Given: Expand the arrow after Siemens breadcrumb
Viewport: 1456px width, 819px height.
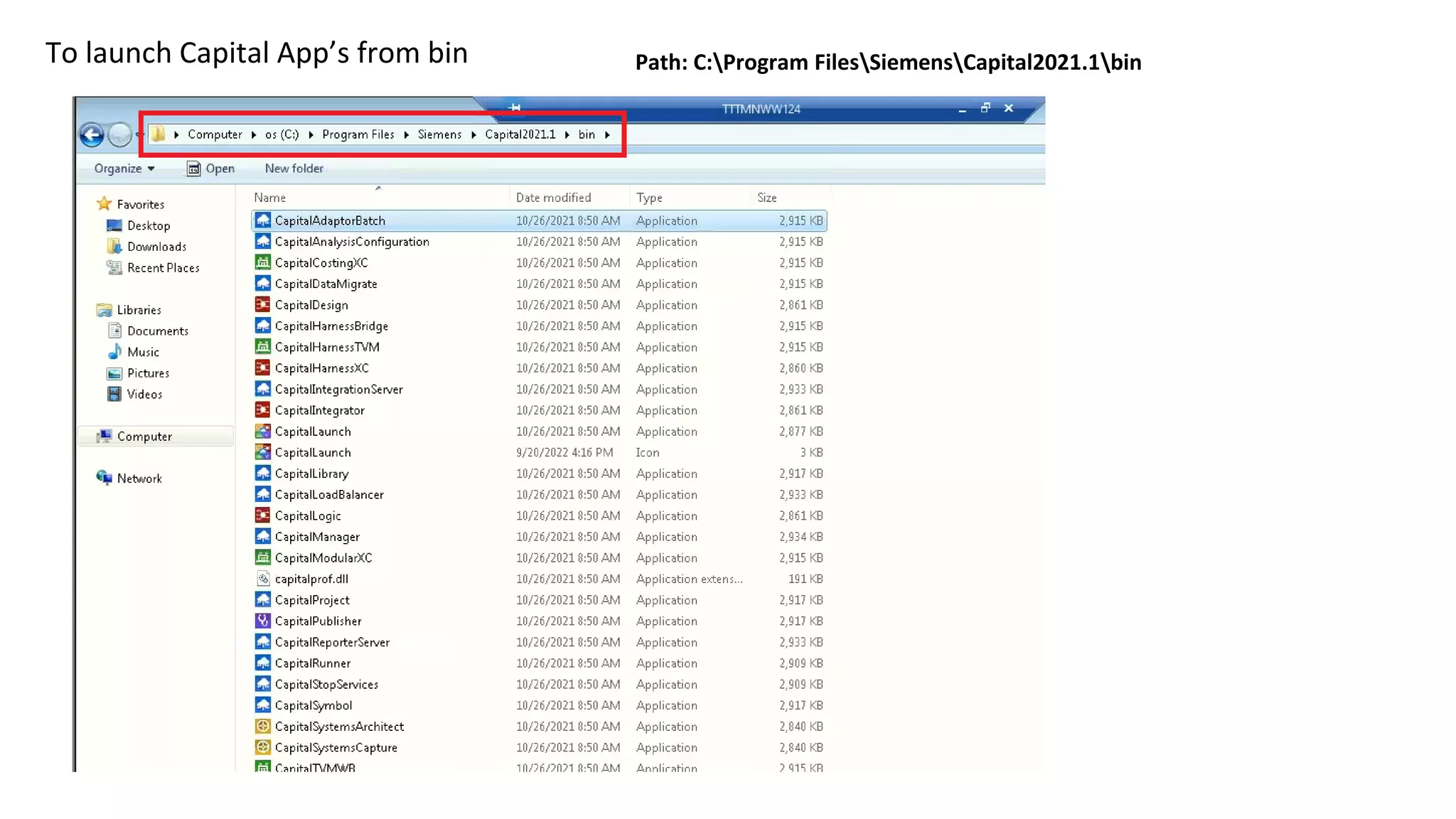Looking at the screenshot, I should tap(473, 134).
